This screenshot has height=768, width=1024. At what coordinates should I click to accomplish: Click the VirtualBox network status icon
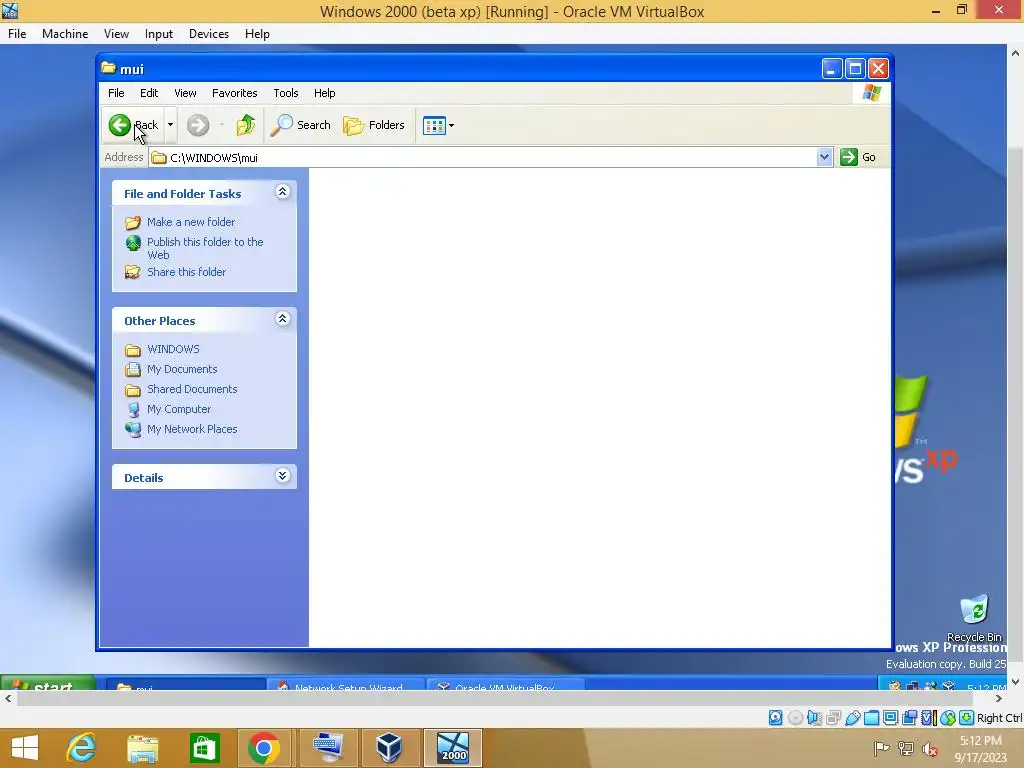click(x=833, y=718)
